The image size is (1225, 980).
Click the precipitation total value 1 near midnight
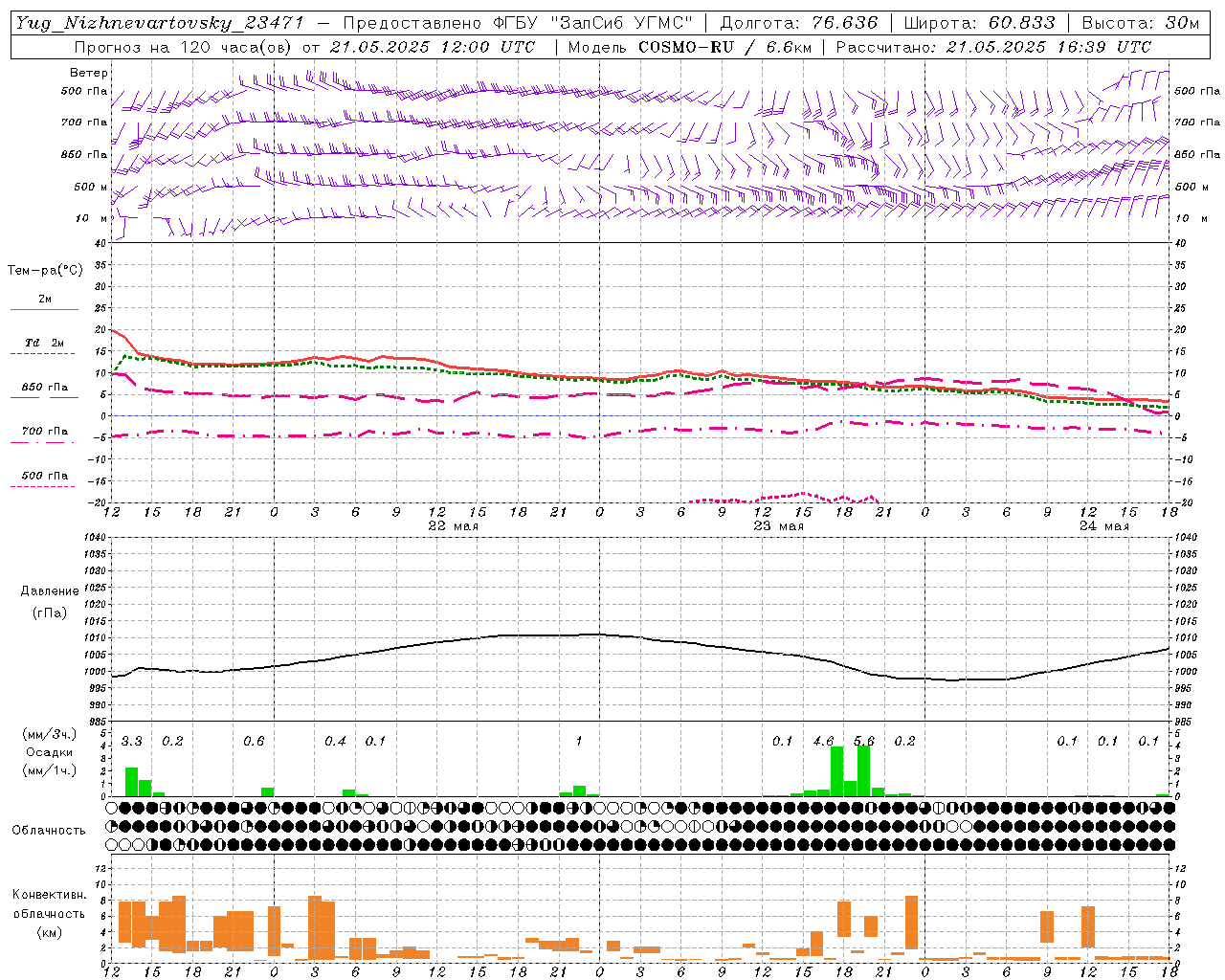[x=579, y=741]
